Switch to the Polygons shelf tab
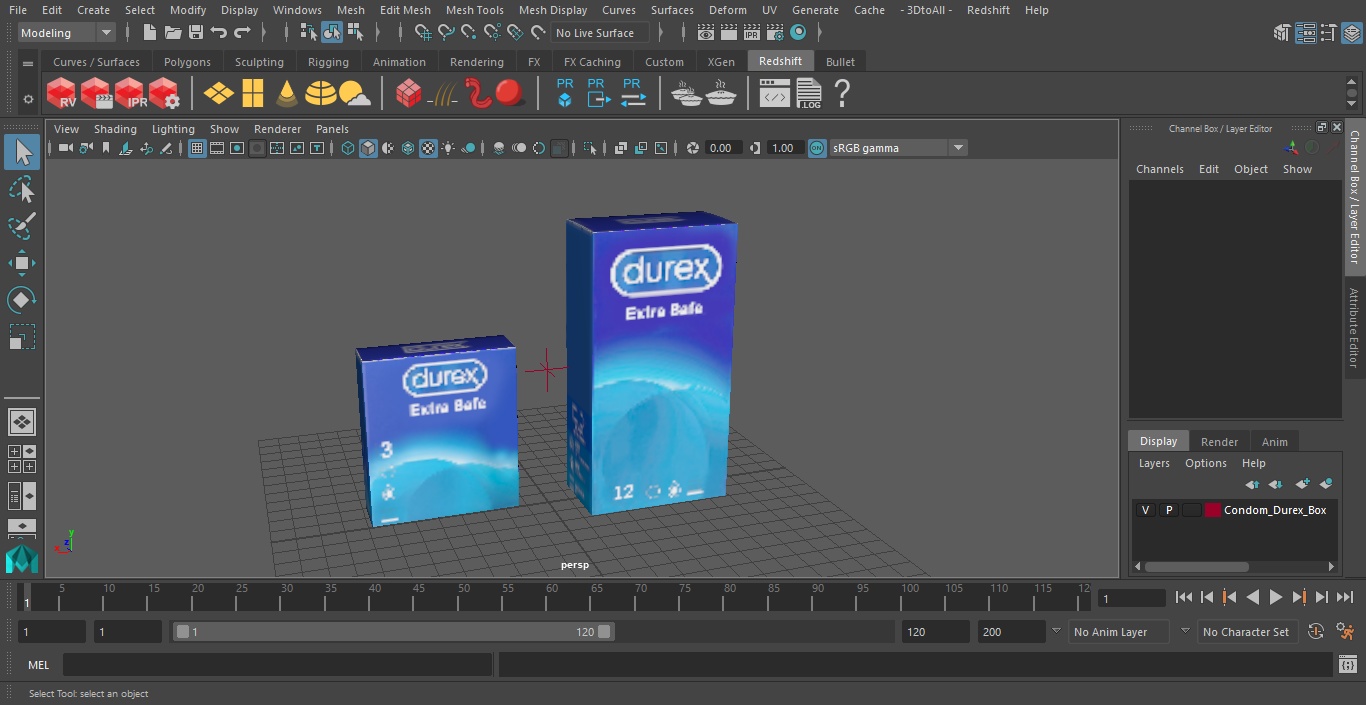1366x705 pixels. tap(187, 62)
